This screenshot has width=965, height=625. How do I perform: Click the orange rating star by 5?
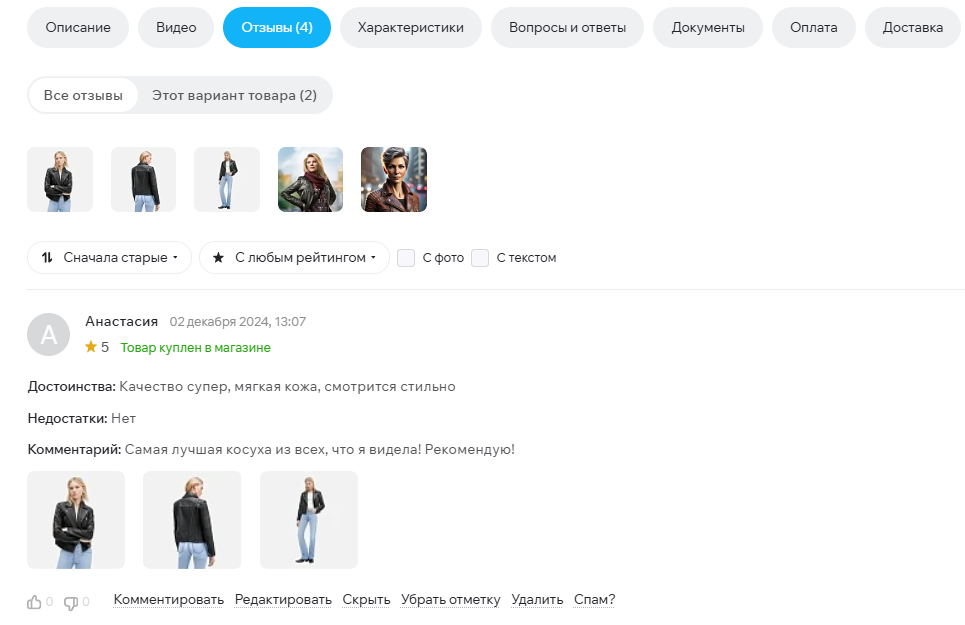point(91,347)
